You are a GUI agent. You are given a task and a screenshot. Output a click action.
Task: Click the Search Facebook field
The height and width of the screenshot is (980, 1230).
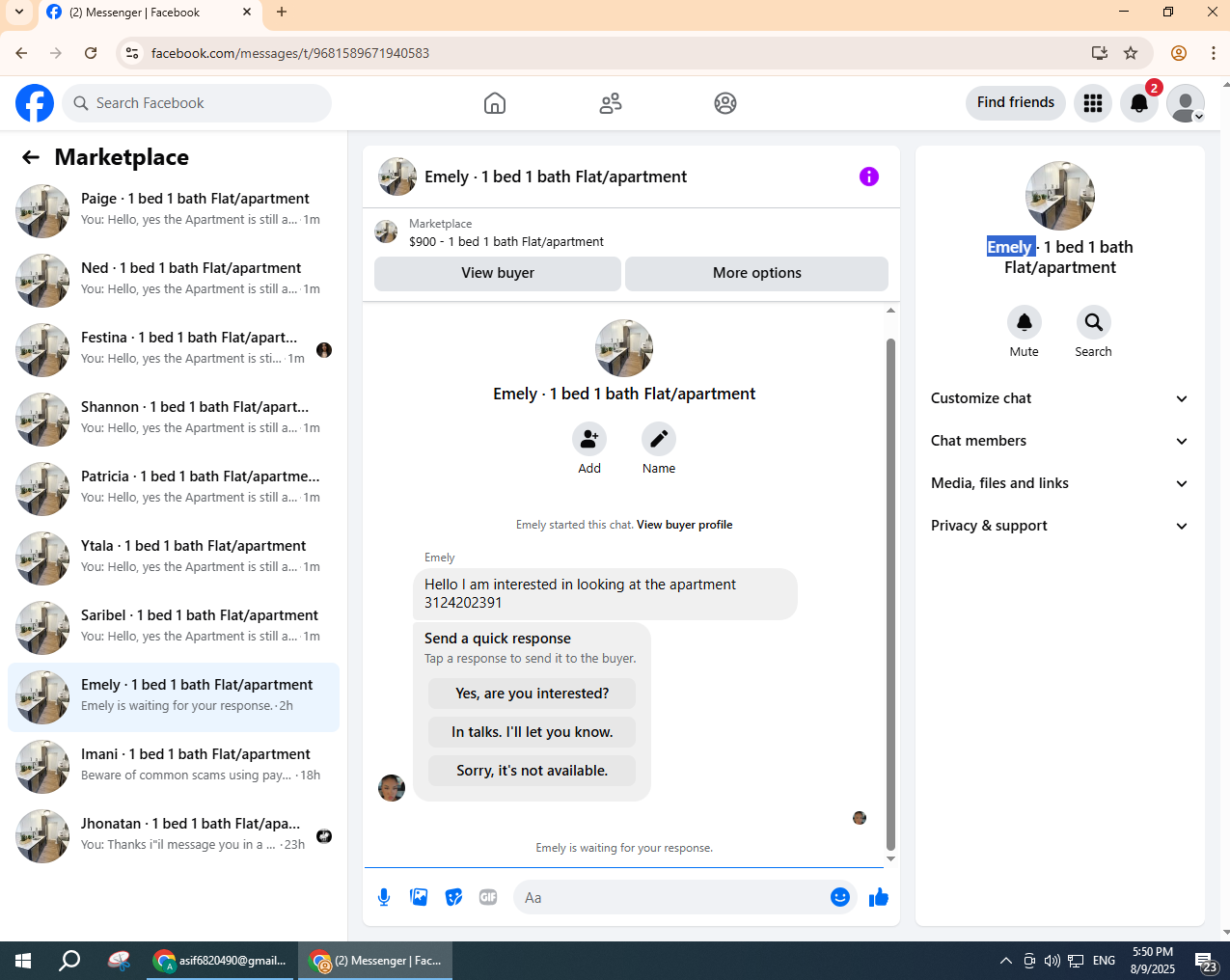click(x=197, y=103)
